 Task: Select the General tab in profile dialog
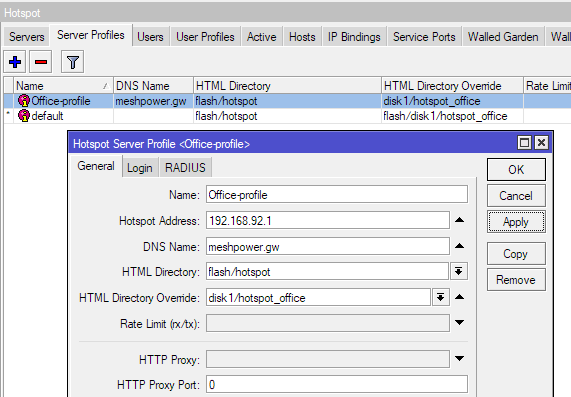tap(96, 166)
